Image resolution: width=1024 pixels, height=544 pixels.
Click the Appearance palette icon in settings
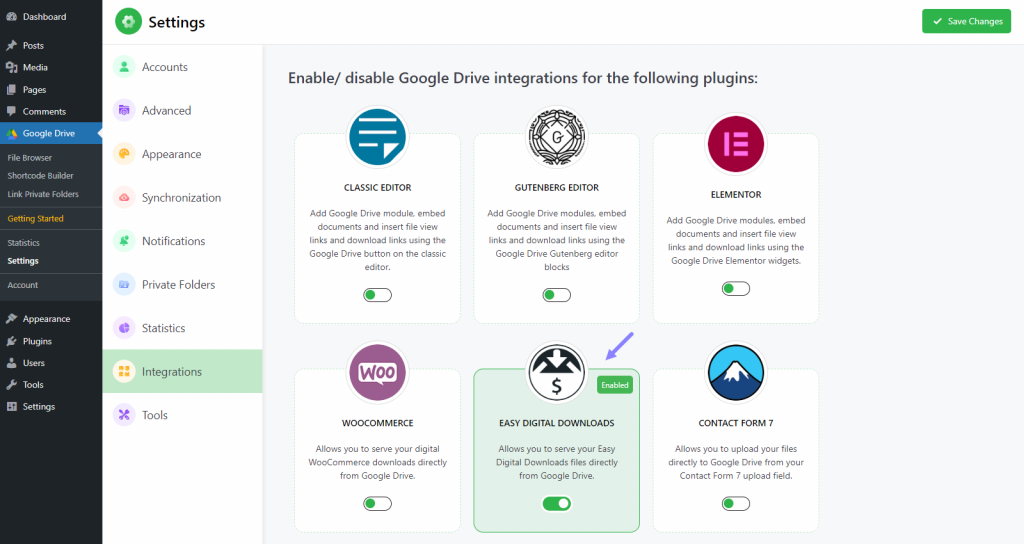point(124,154)
